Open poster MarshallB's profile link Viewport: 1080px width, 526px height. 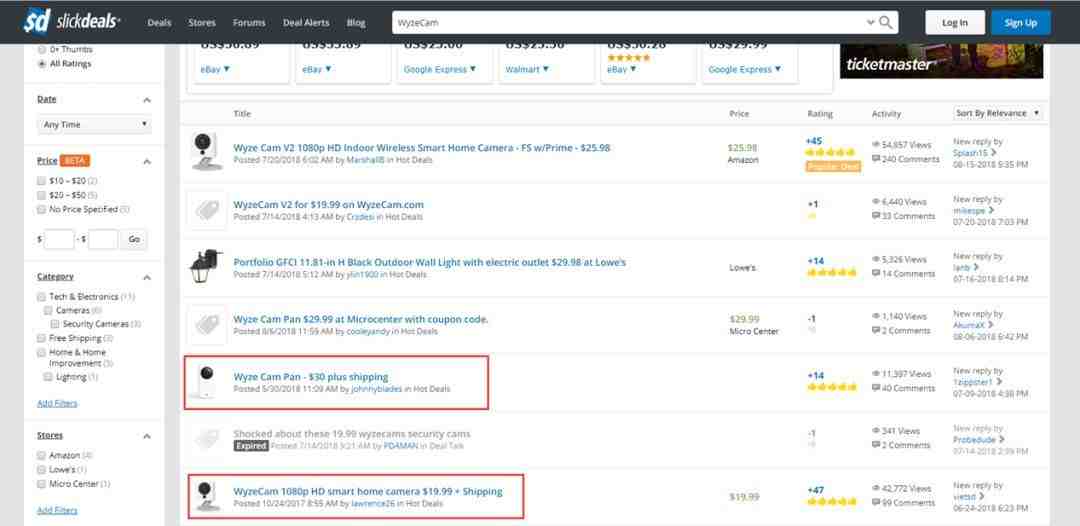click(365, 160)
